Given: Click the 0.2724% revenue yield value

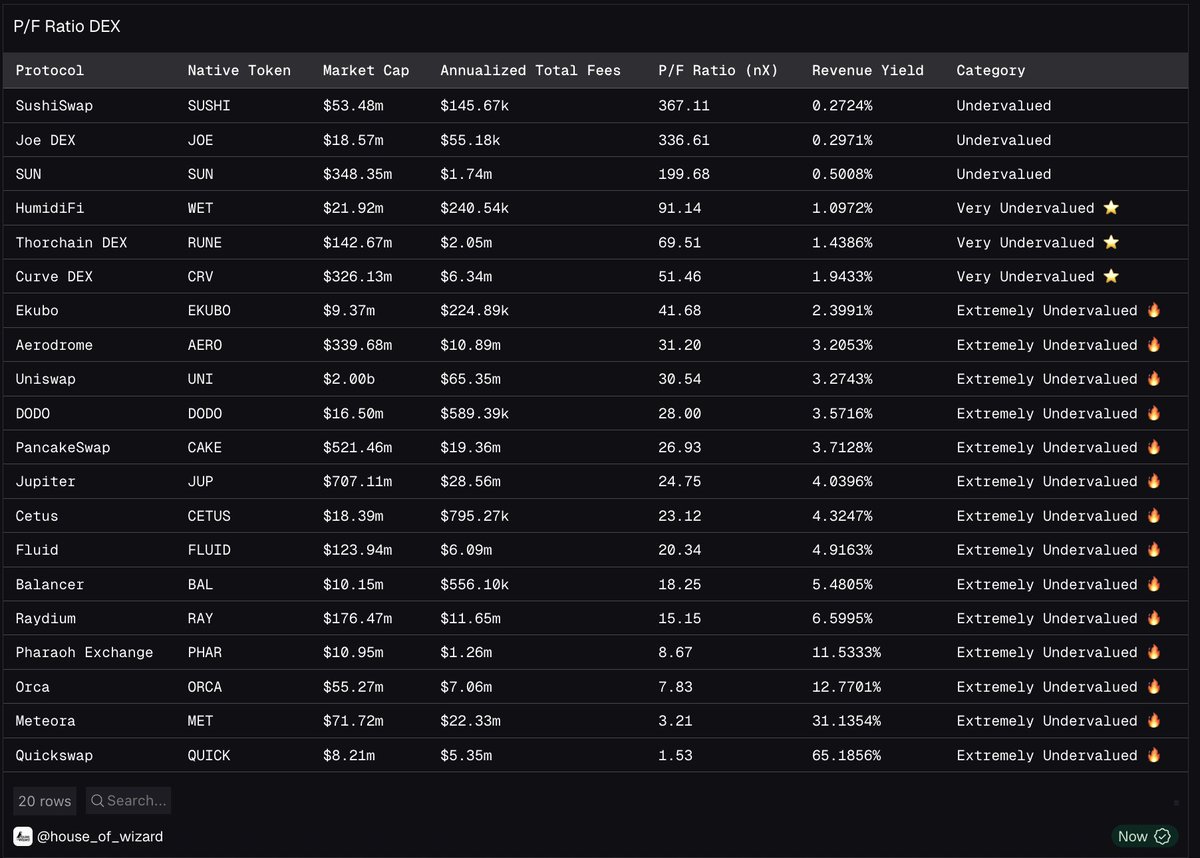Looking at the screenshot, I should click(842, 106).
